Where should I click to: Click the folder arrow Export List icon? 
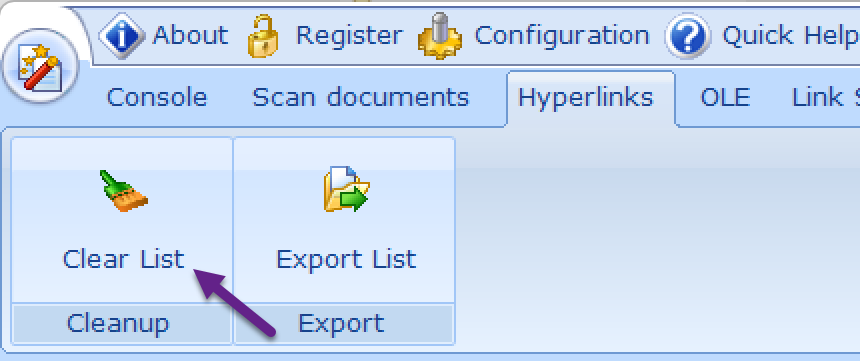346,190
